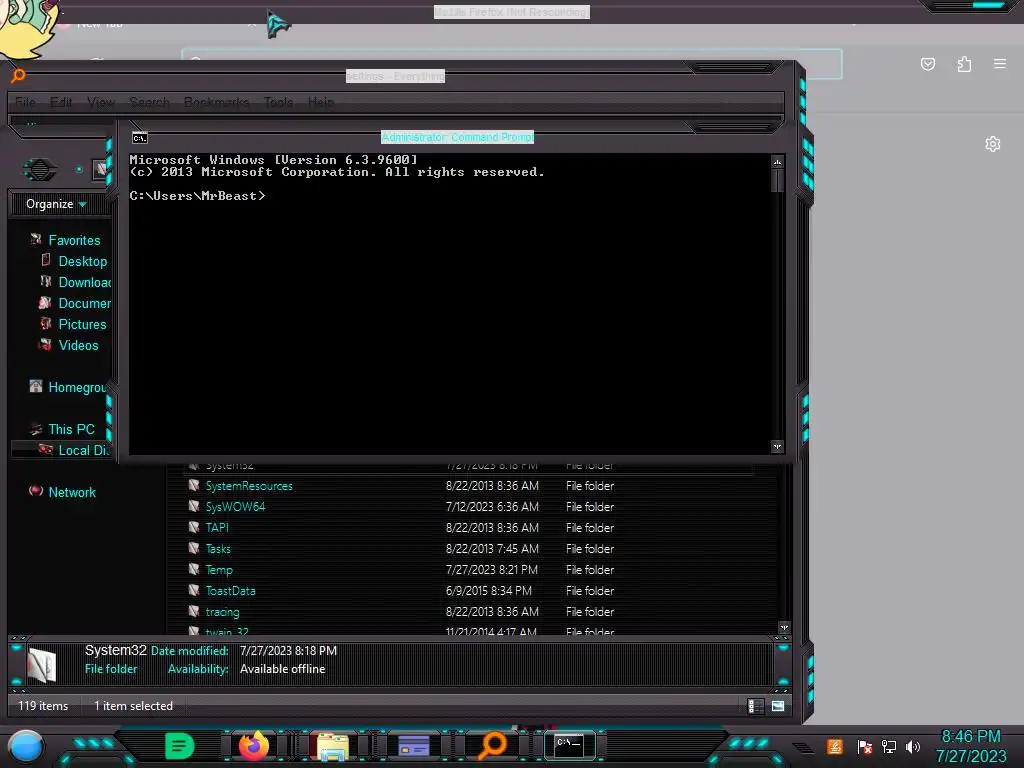Click the 7/27/2023 8:18 PM date modified value
Screen dimensions: 1024x768
click(288, 651)
